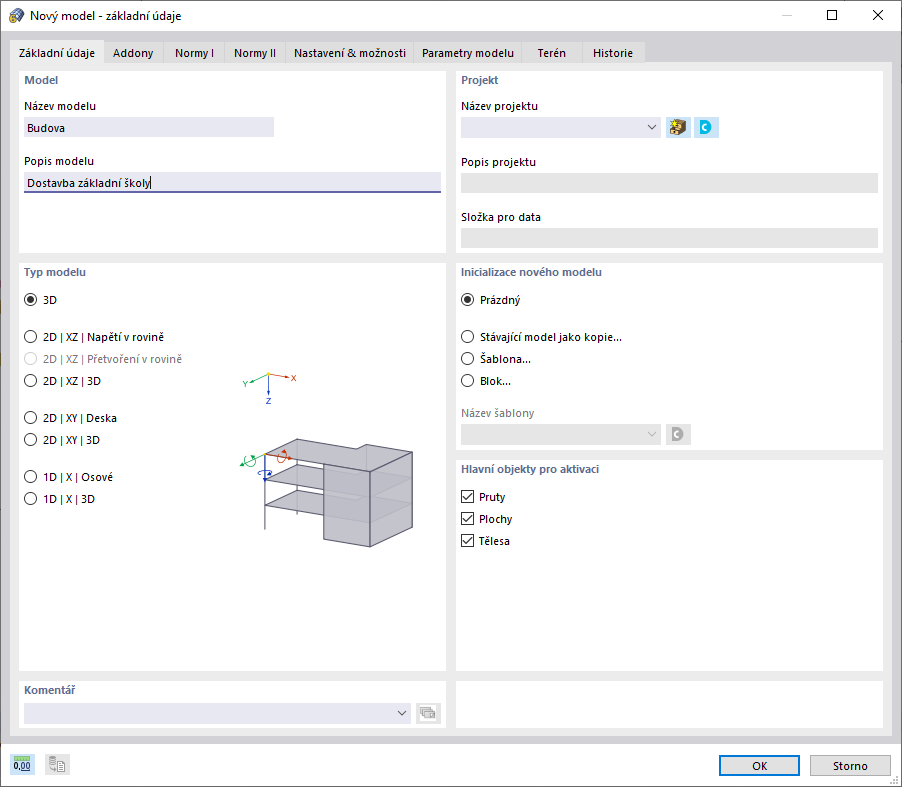Click the Název modelu input field
This screenshot has width=902, height=787.
148,127
